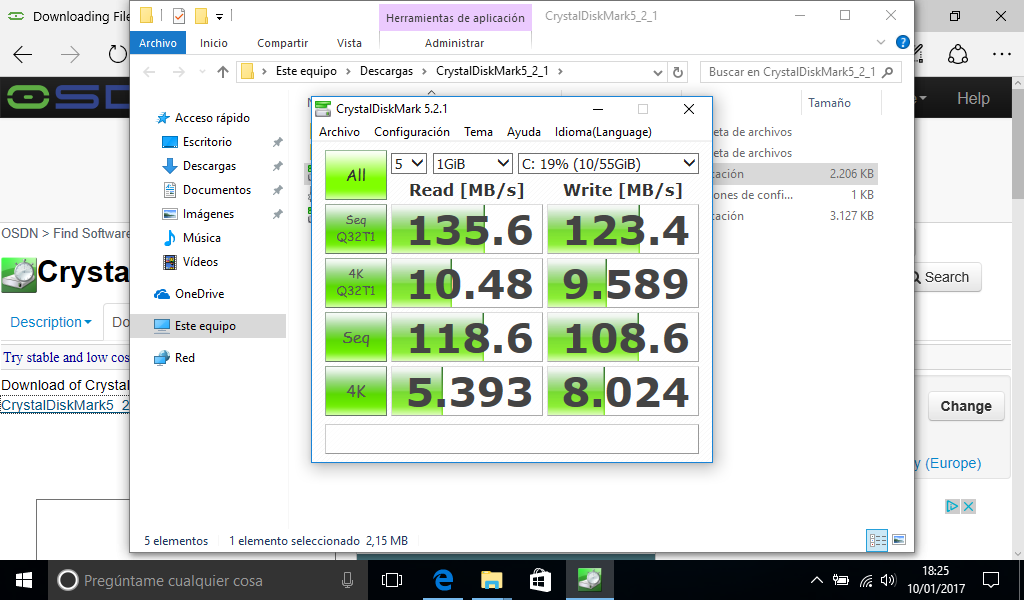
Task: Run the plain Seq benchmark test
Action: coord(356,337)
